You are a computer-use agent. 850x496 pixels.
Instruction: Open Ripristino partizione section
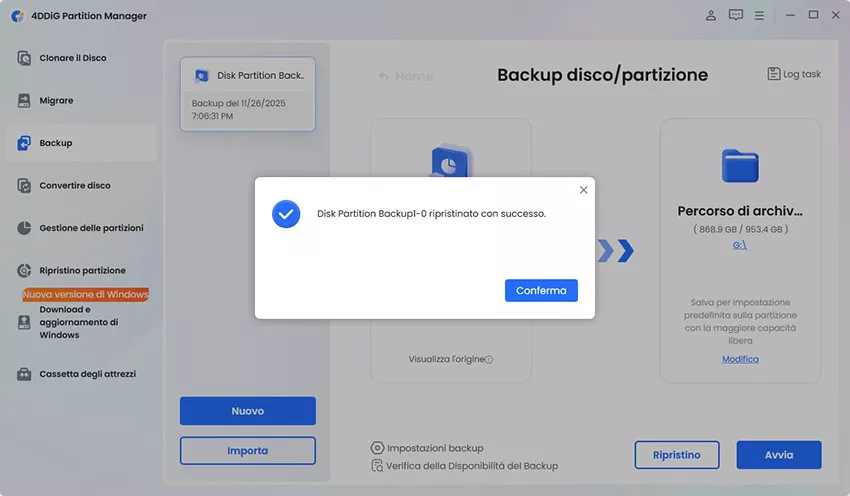tap(81, 270)
